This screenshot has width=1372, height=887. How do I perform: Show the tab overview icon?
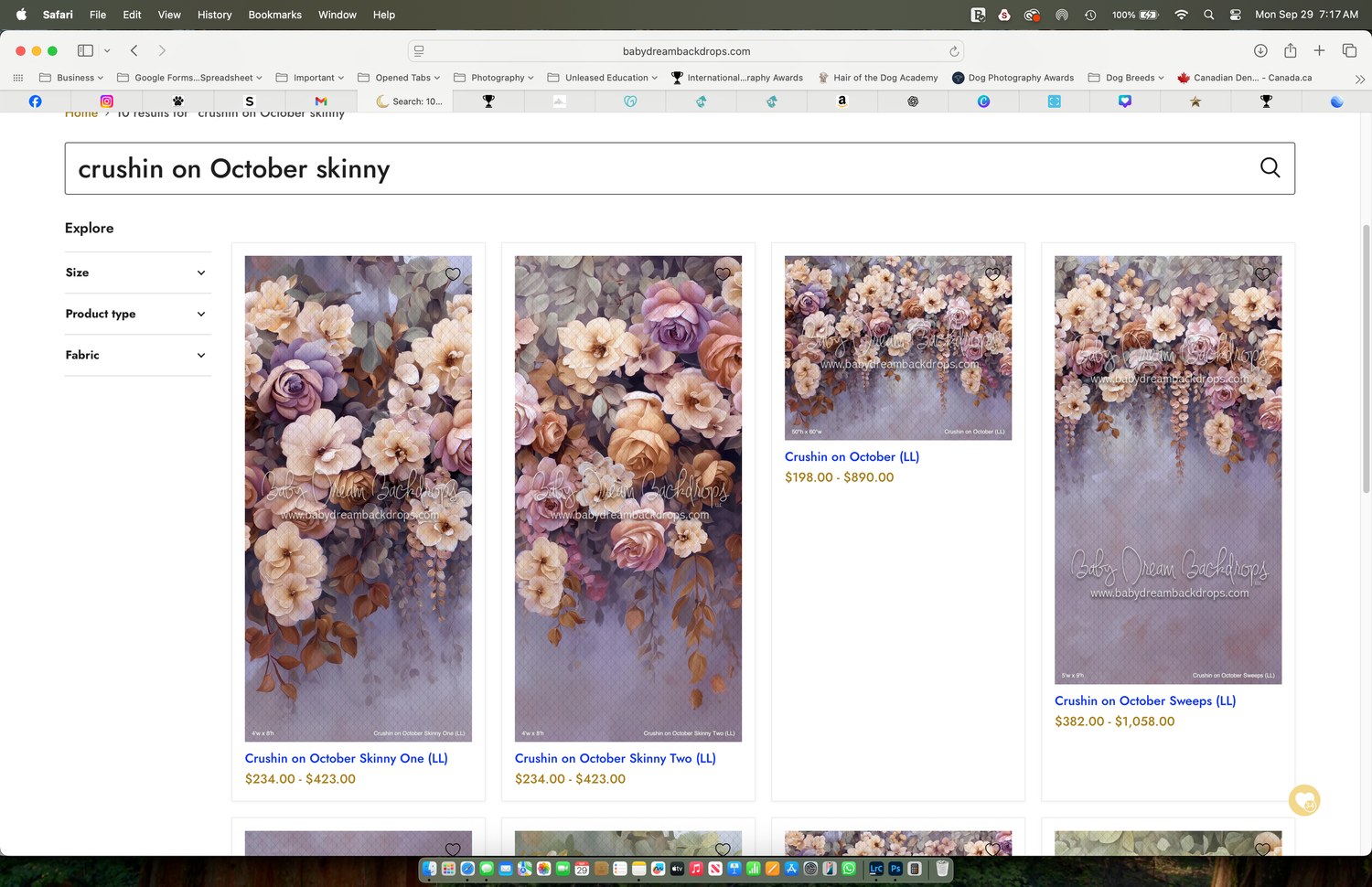1349,51
